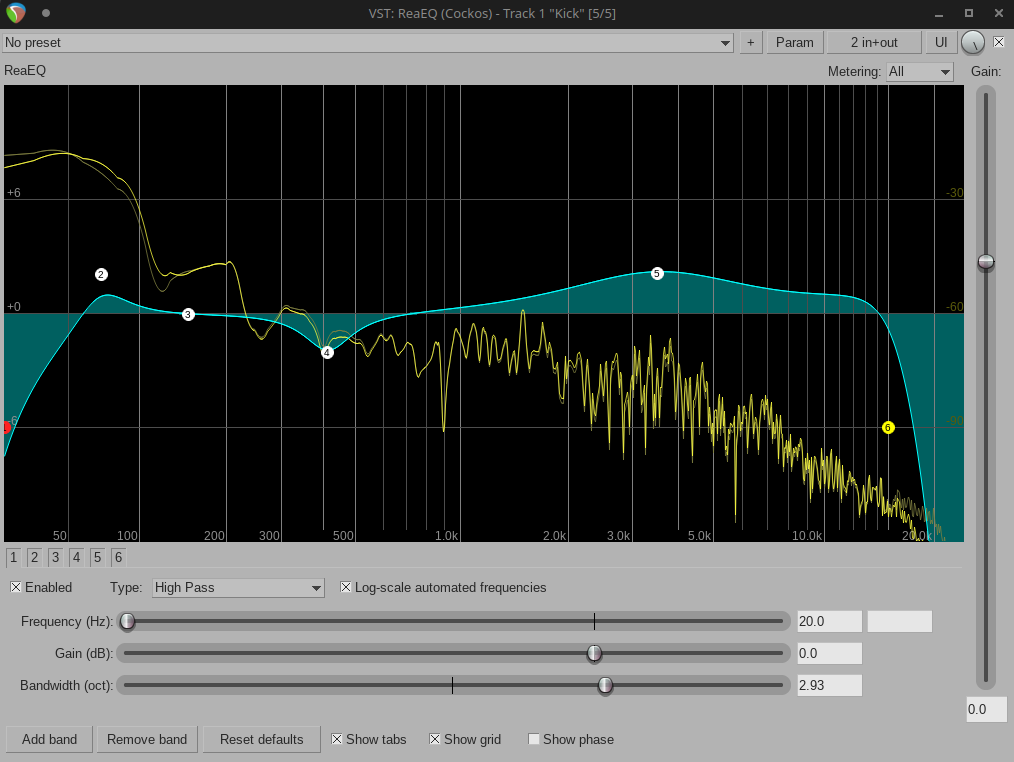Click the REAPER logo icon in title bar
1014x762 pixels.
pyautogui.click(x=16, y=13)
